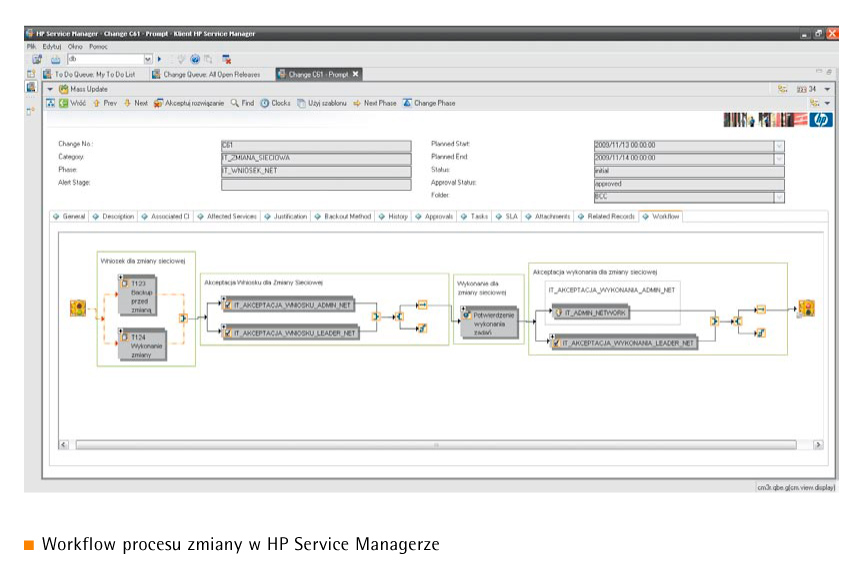Screen dimensions: 864x582
Task: Select Potwierdzenie wykonania zadań node
Action: tap(489, 323)
